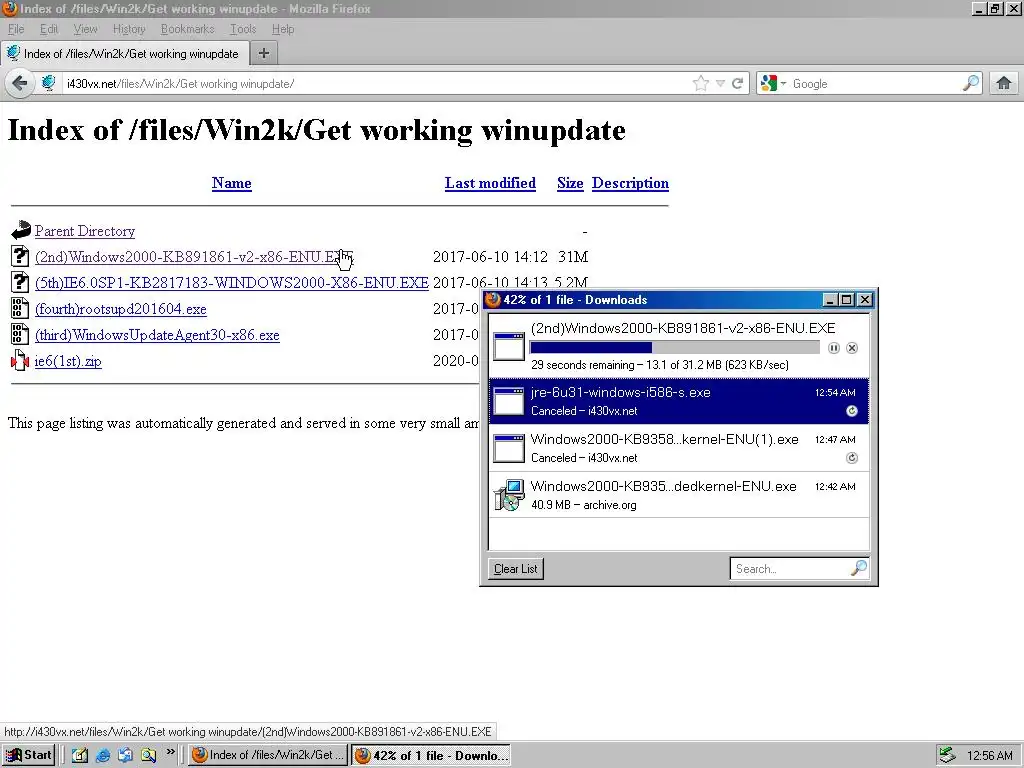Cancel the (2nd)Windows2000-KB891861 download
This screenshot has width=1024, height=768.
coord(852,348)
